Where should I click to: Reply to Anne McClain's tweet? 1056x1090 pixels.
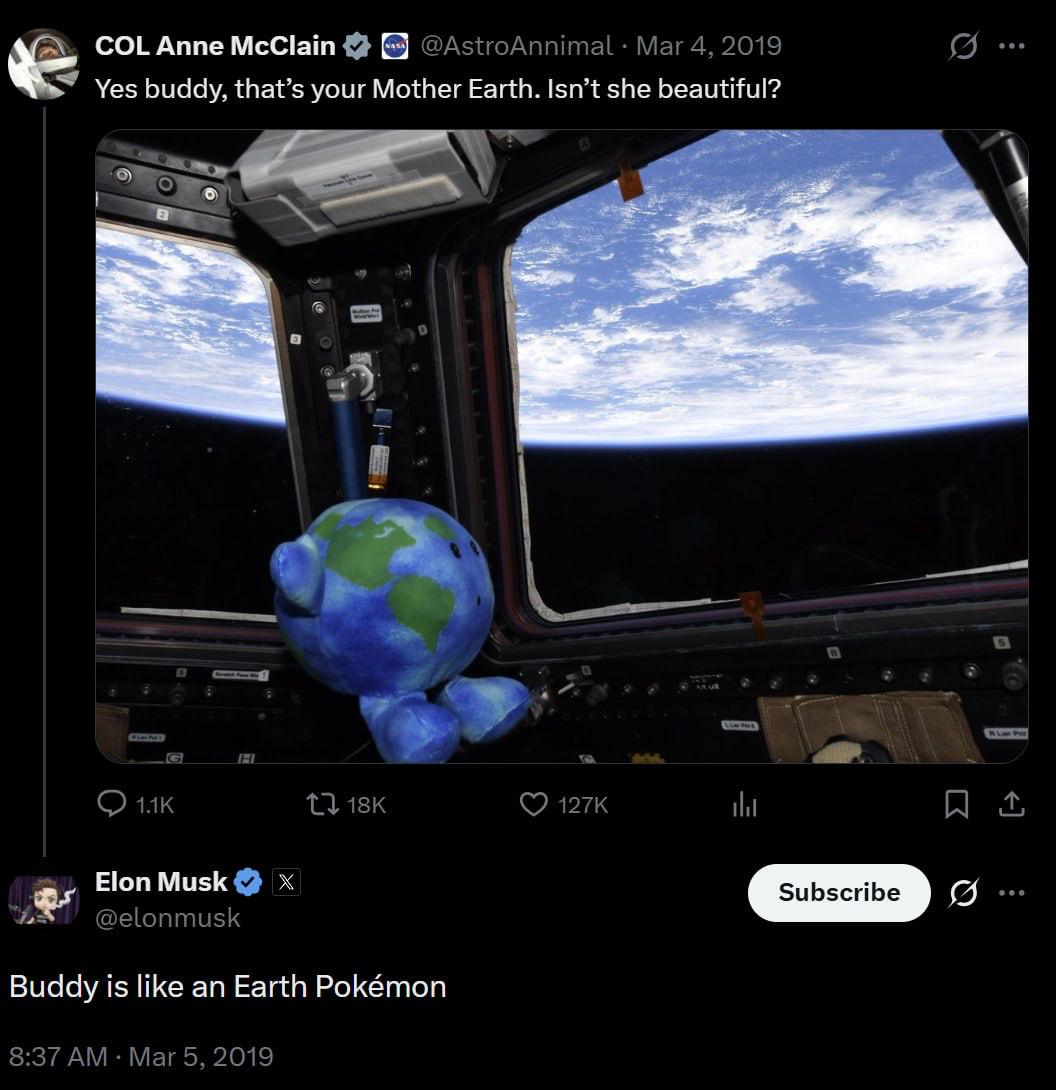(113, 804)
